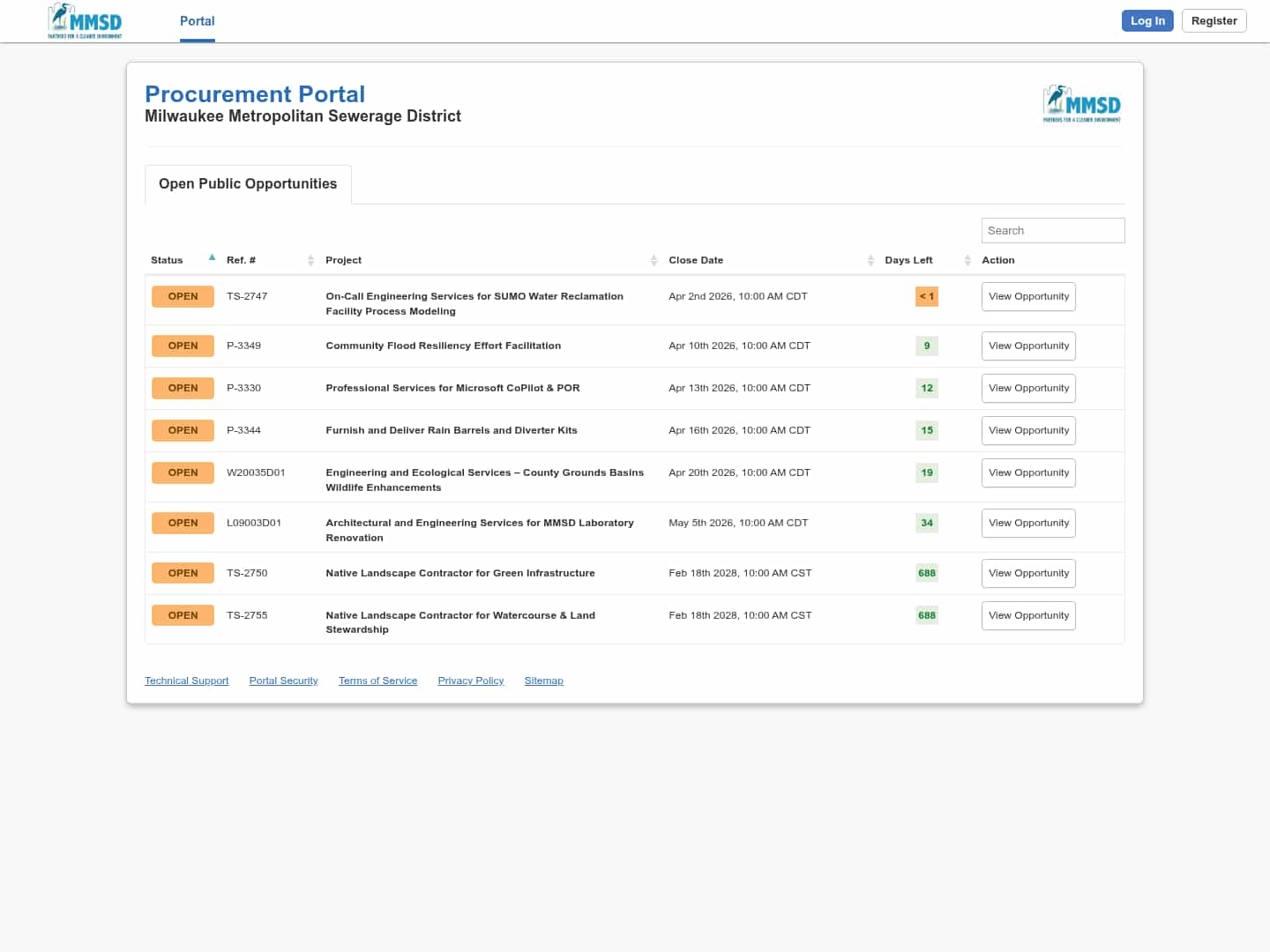Open the Sitemap footer link
The width and height of the screenshot is (1270, 952).
point(543,681)
